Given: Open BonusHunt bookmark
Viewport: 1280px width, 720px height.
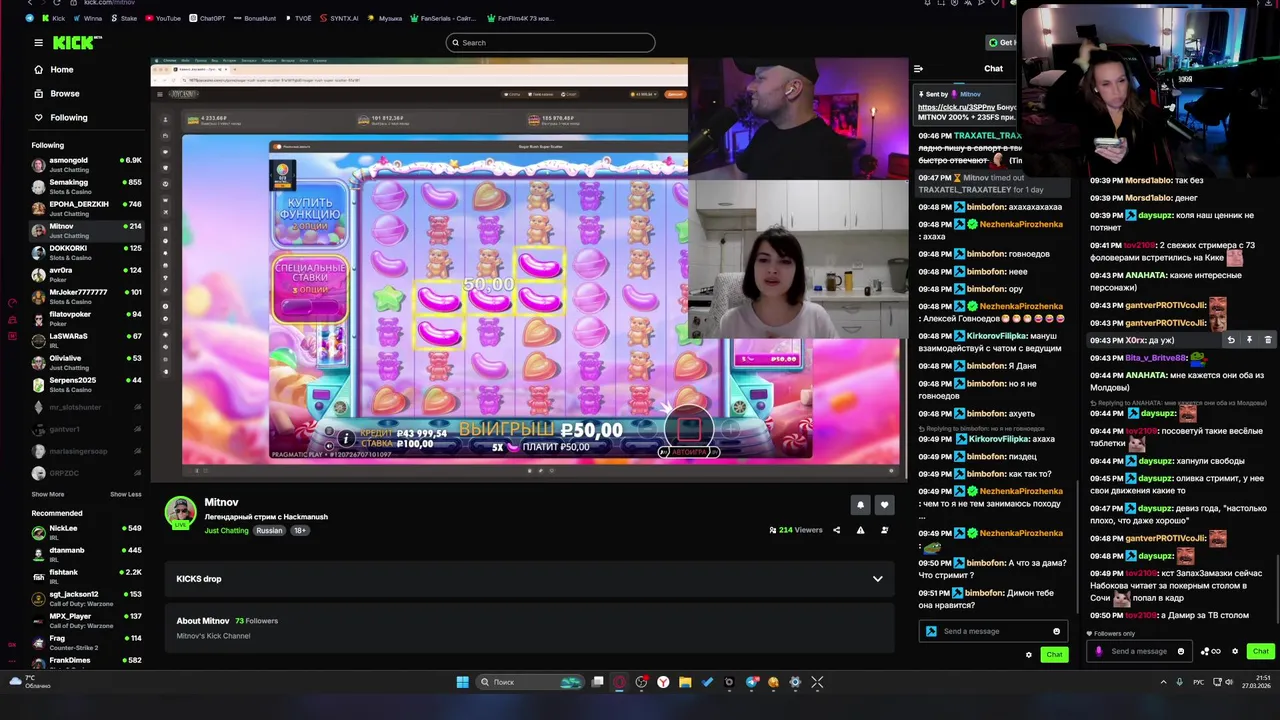Looking at the screenshot, I should coord(253,18).
